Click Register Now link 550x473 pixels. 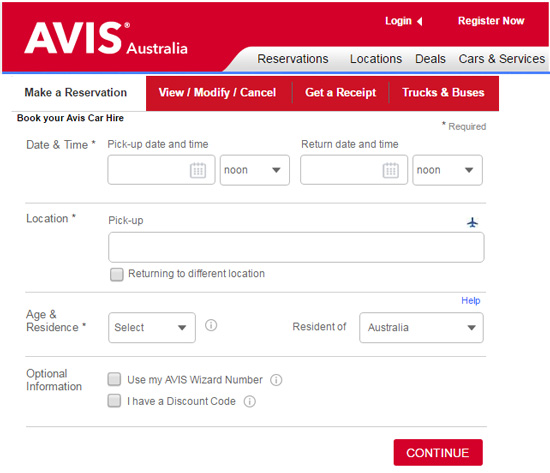click(x=491, y=21)
